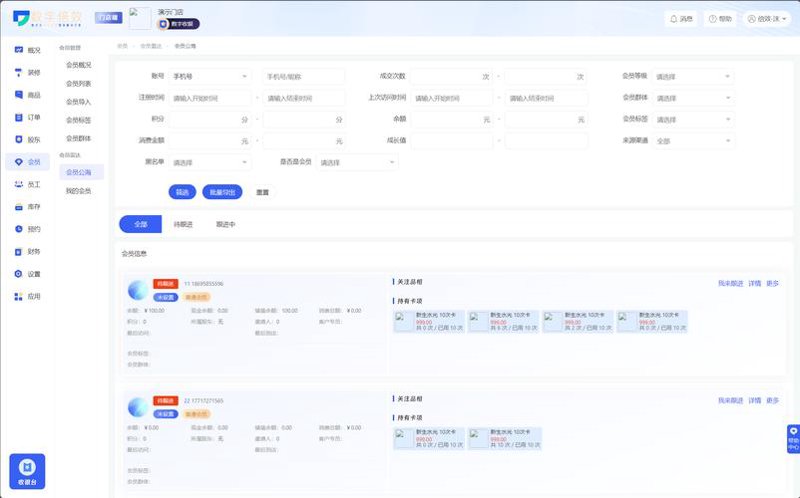Open 订单 orders in the sidebar
Image resolution: width=800 pixels, height=498 pixels.
tap(27, 117)
